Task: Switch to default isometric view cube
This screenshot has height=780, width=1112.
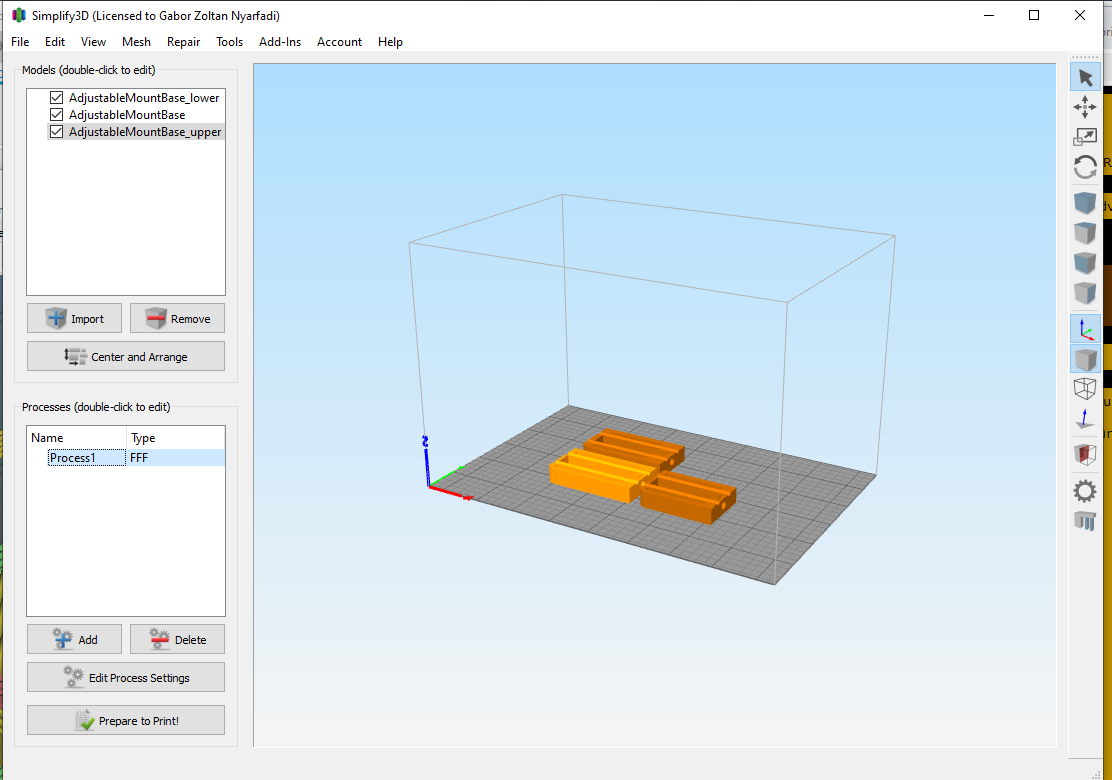Action: pos(1085,203)
